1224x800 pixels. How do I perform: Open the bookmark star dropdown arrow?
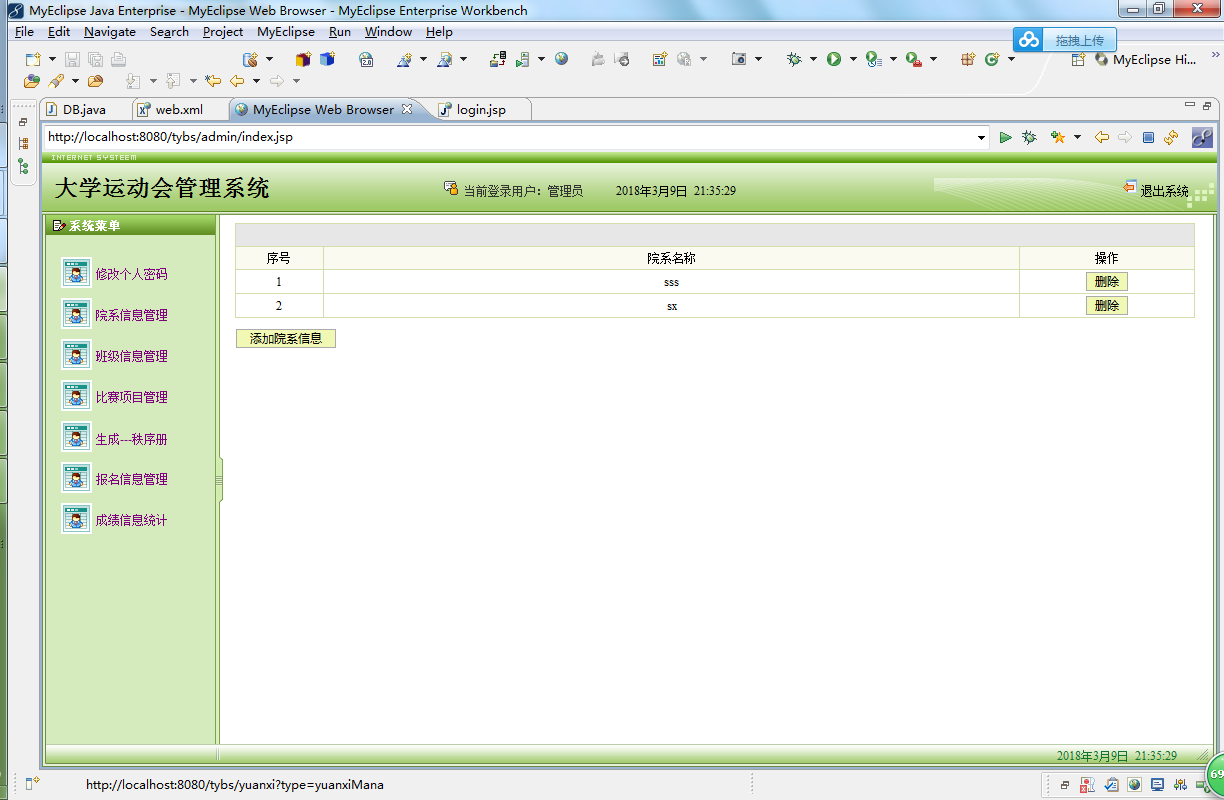pos(1077,138)
